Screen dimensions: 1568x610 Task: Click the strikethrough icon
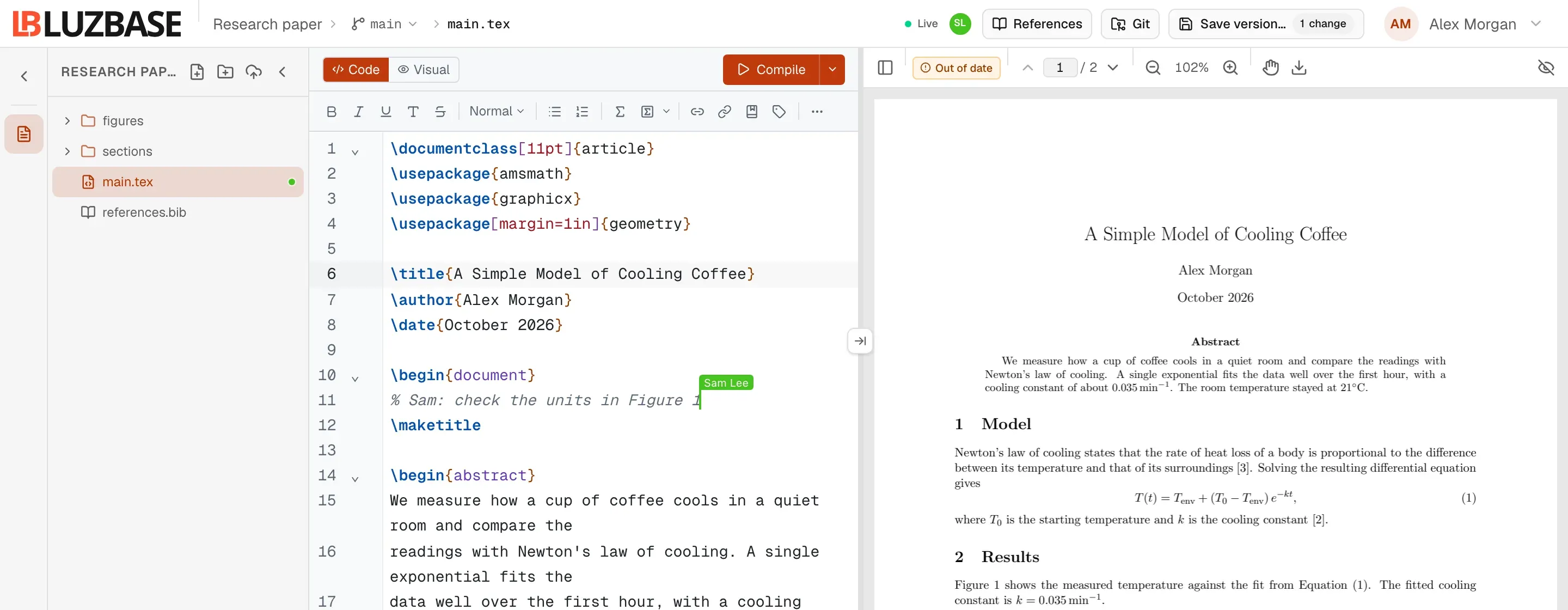[440, 112]
